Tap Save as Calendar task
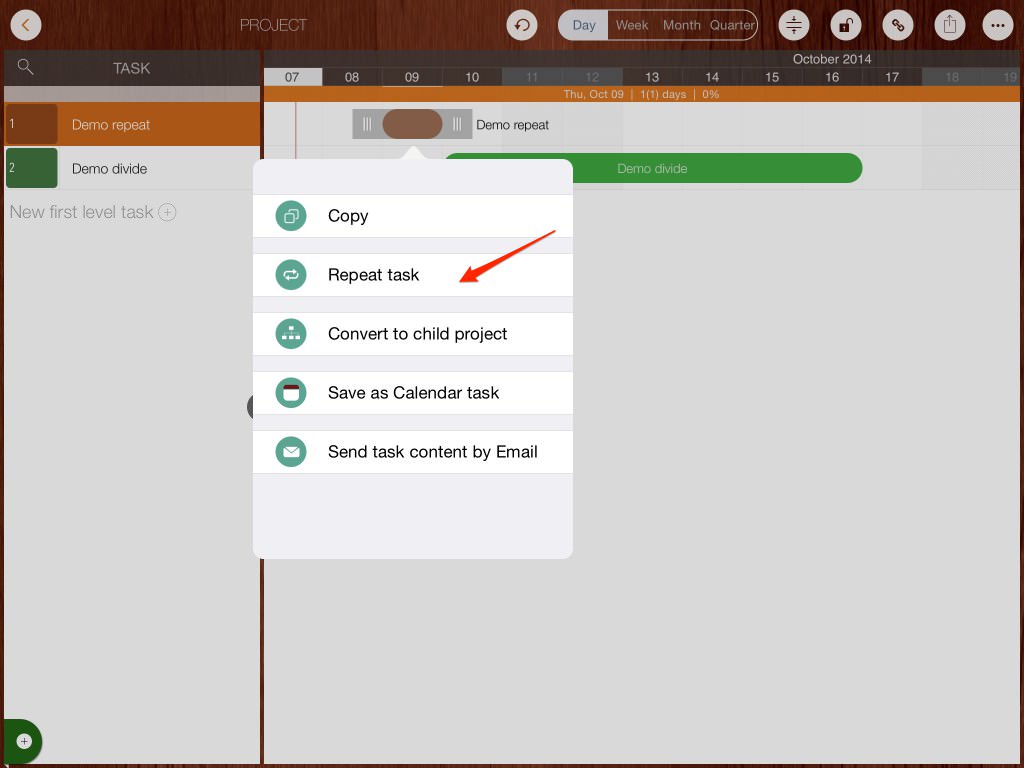This screenshot has height=768, width=1024. click(x=412, y=393)
